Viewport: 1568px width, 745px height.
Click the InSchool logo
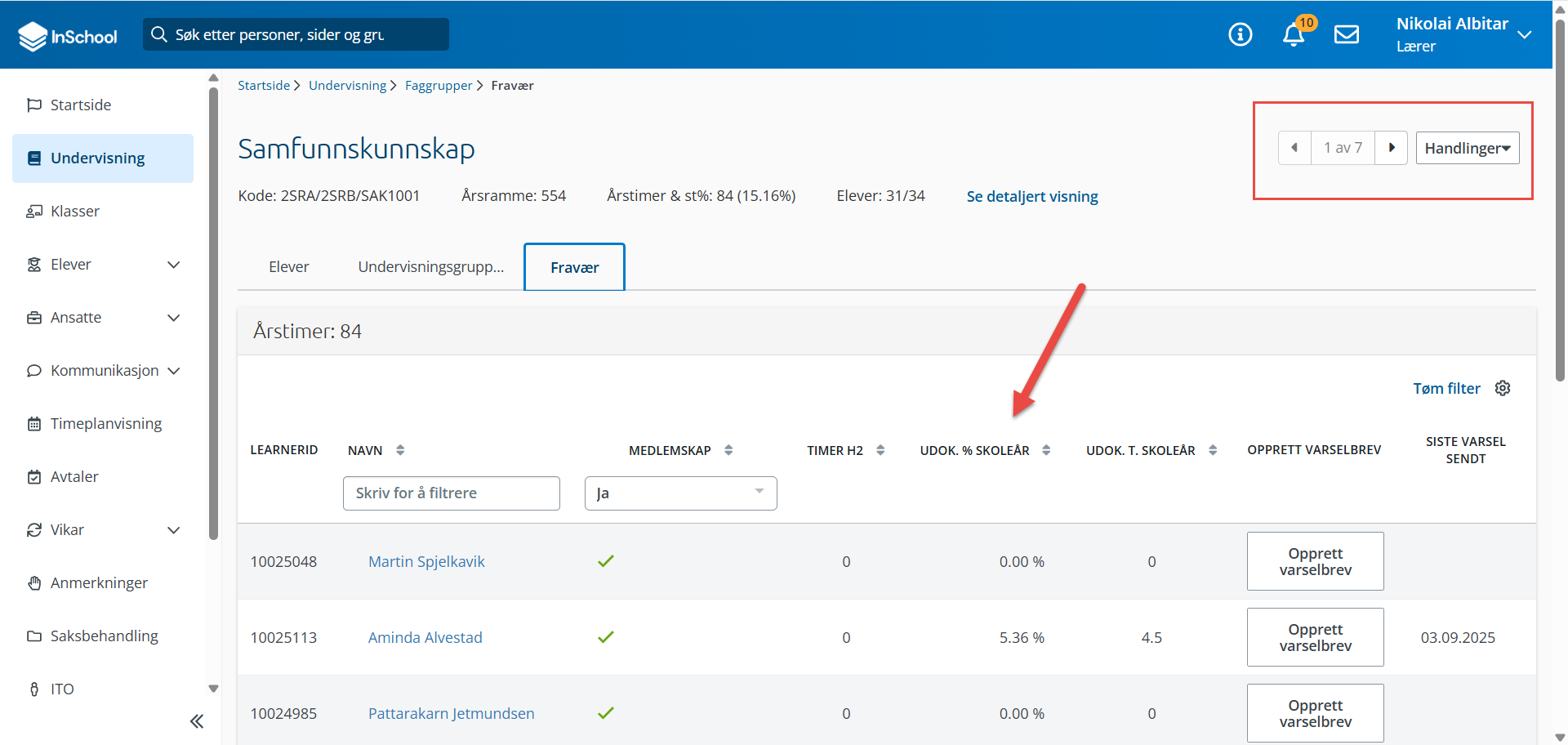coord(68,36)
